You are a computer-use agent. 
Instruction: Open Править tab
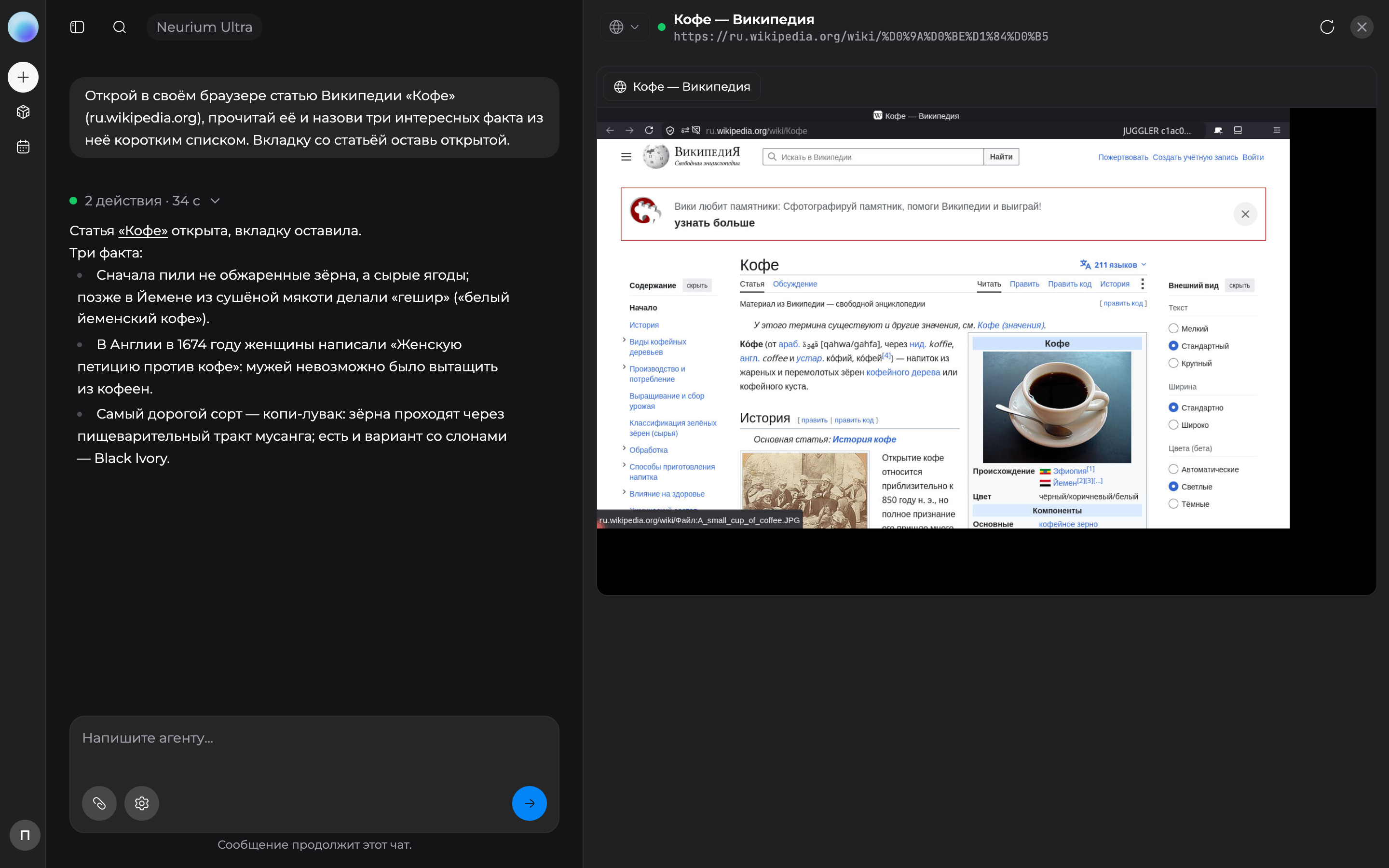click(1024, 284)
